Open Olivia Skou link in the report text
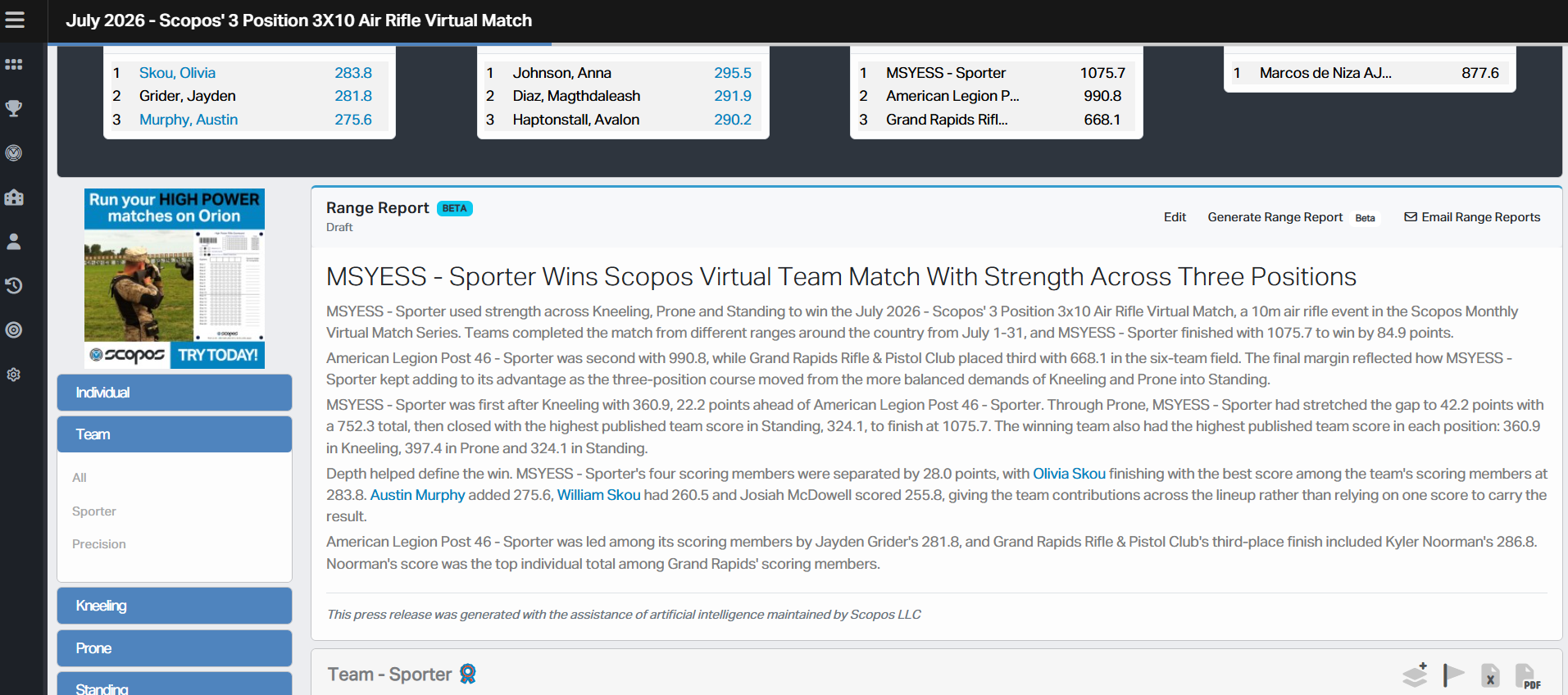Image resolution: width=1568 pixels, height=695 pixels. (1069, 474)
